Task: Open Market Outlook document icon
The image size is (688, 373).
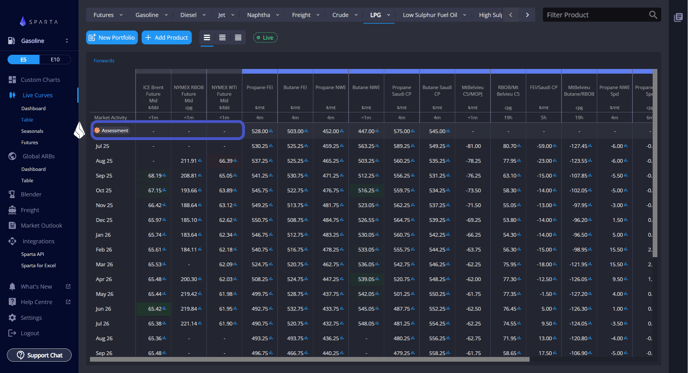Action: 12,225
